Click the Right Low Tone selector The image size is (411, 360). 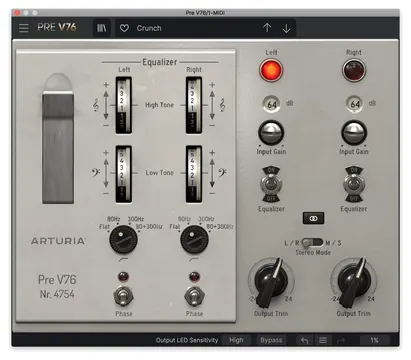tap(194, 174)
